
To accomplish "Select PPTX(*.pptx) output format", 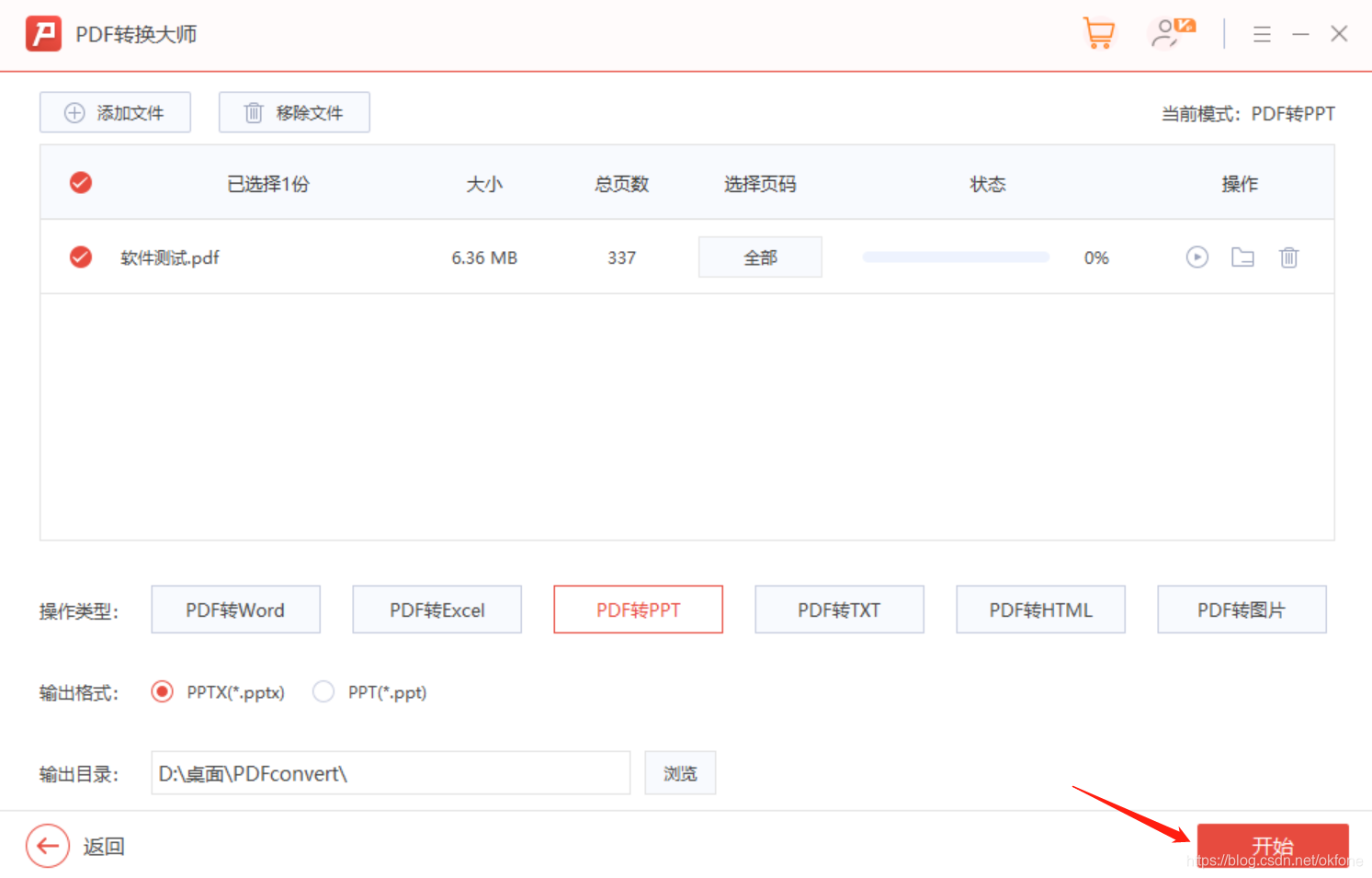I will (x=219, y=691).
